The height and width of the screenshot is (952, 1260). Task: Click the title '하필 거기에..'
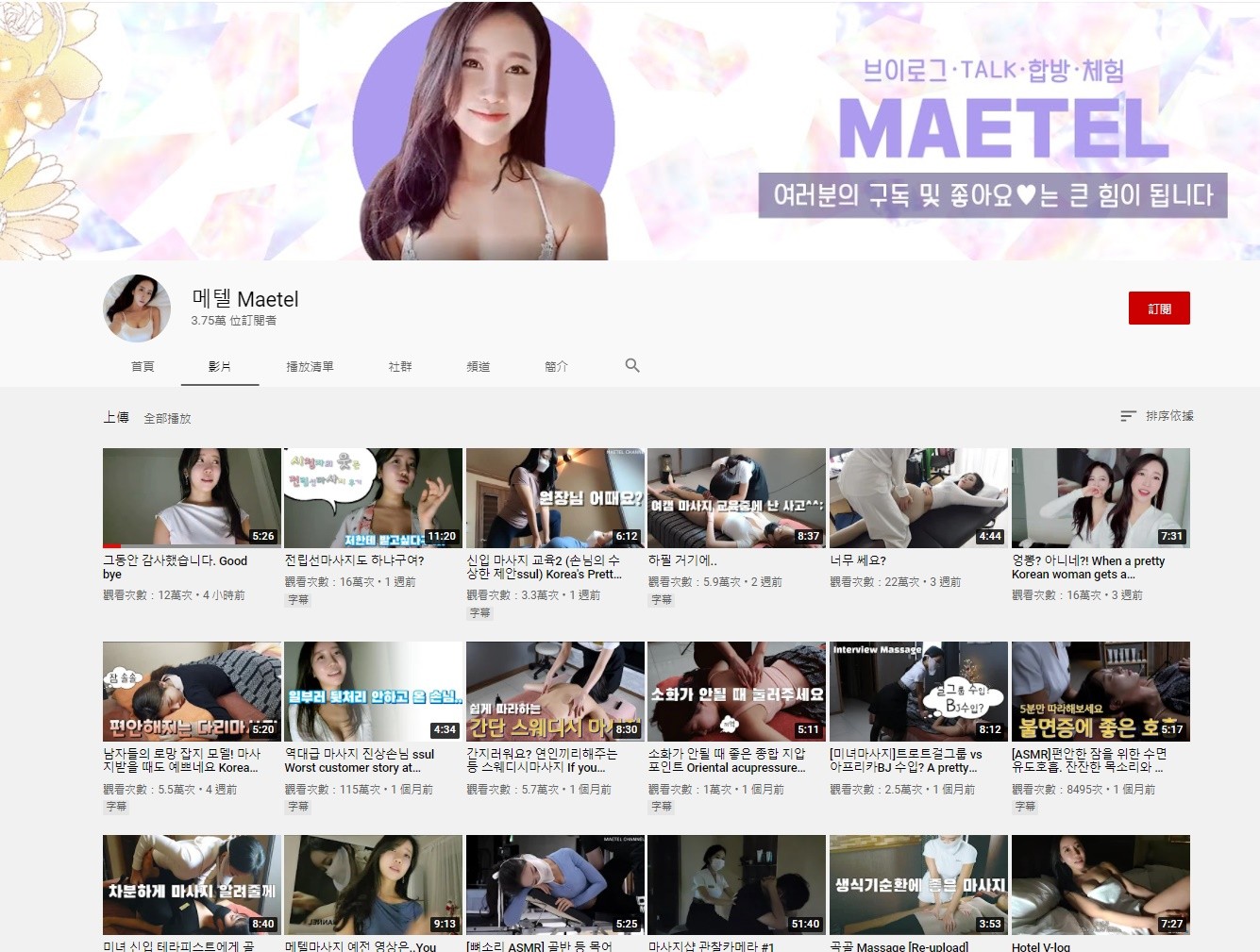click(x=682, y=560)
